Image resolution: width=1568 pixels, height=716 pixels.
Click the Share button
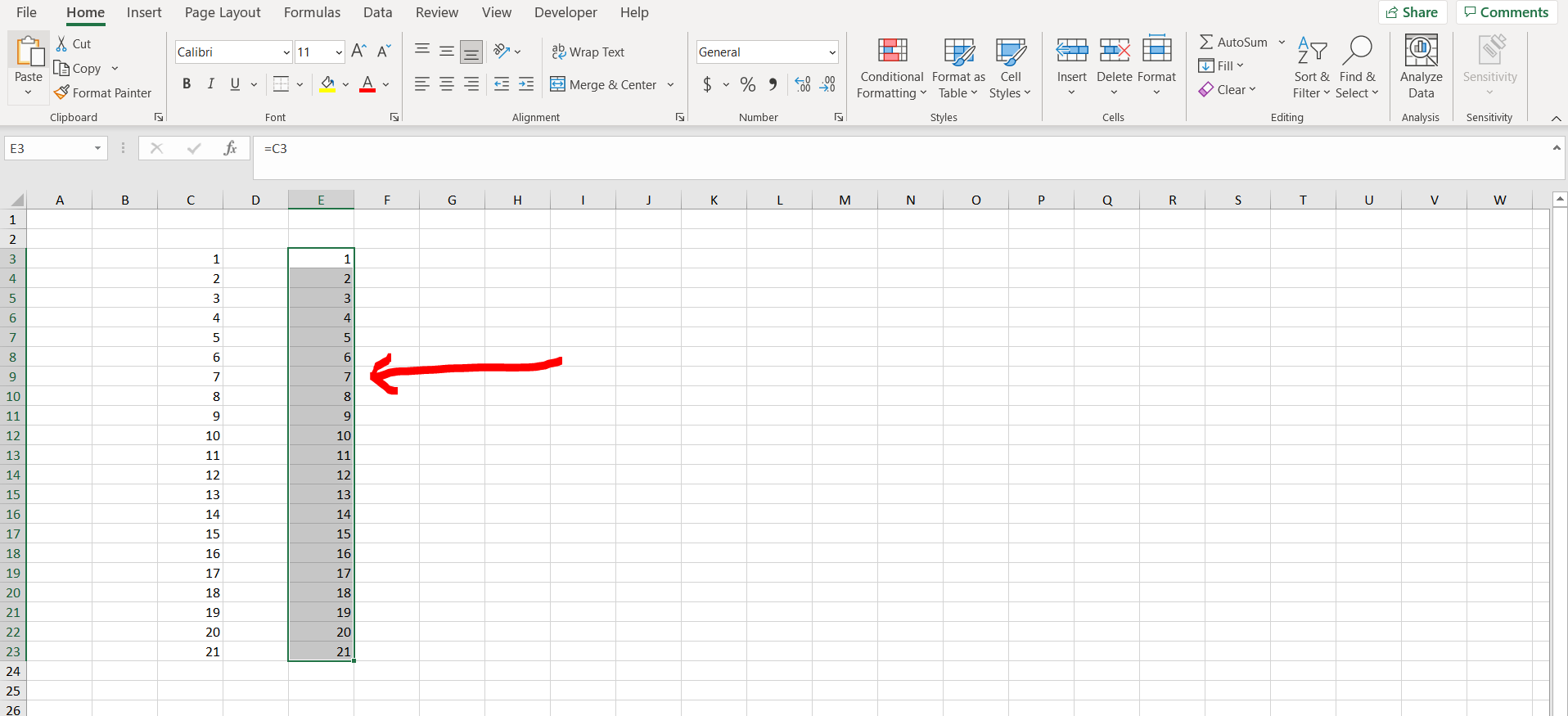tap(1413, 12)
